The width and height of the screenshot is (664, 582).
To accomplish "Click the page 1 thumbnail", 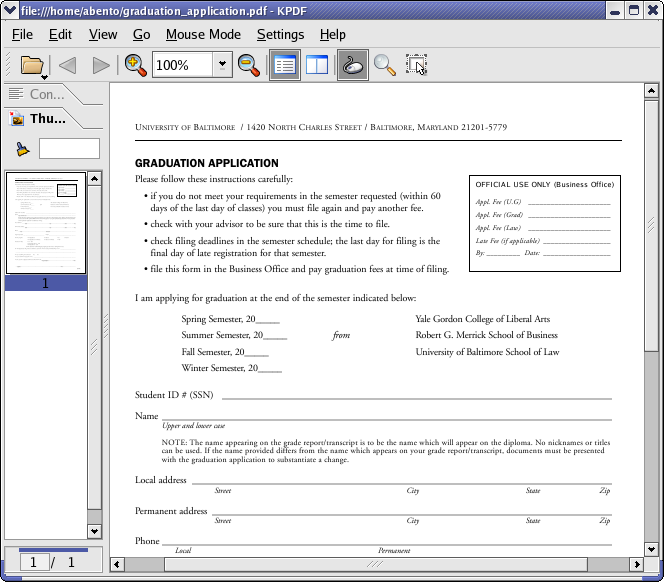I will point(45,223).
